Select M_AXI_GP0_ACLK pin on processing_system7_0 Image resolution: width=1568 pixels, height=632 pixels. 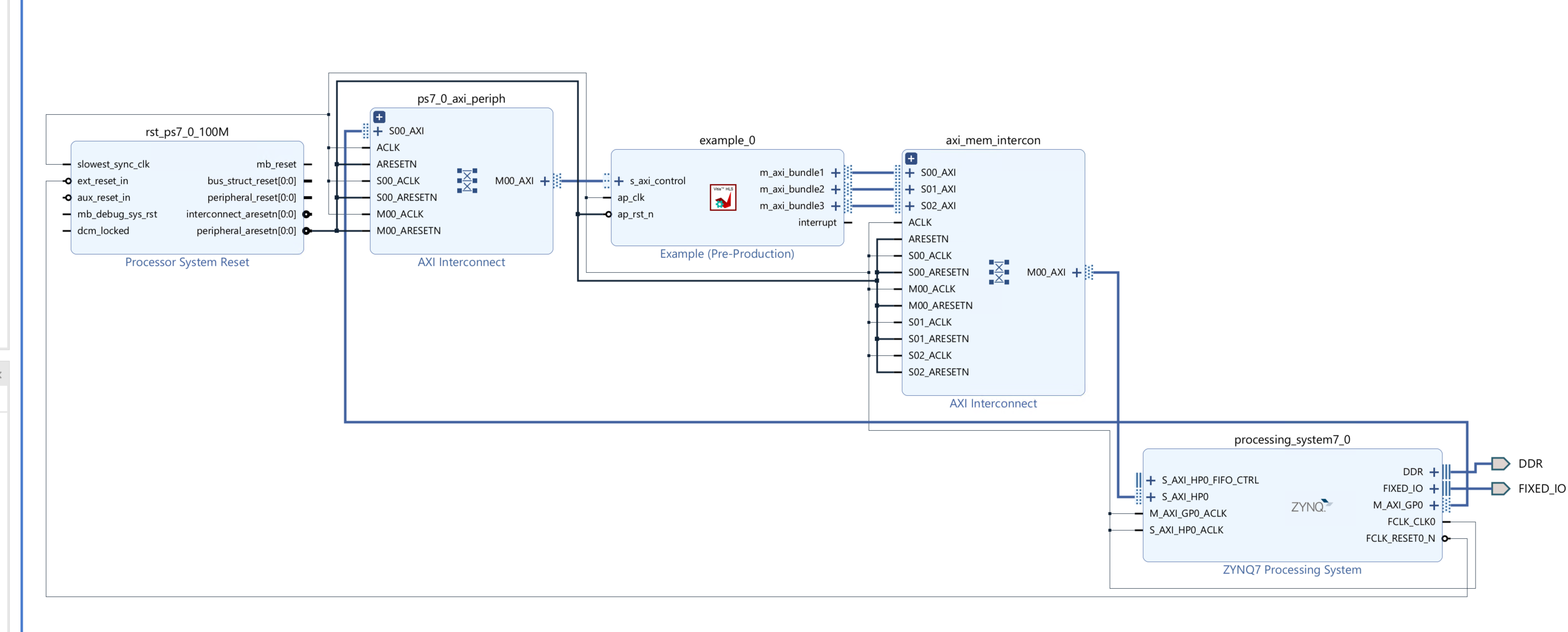pyautogui.click(x=1187, y=513)
